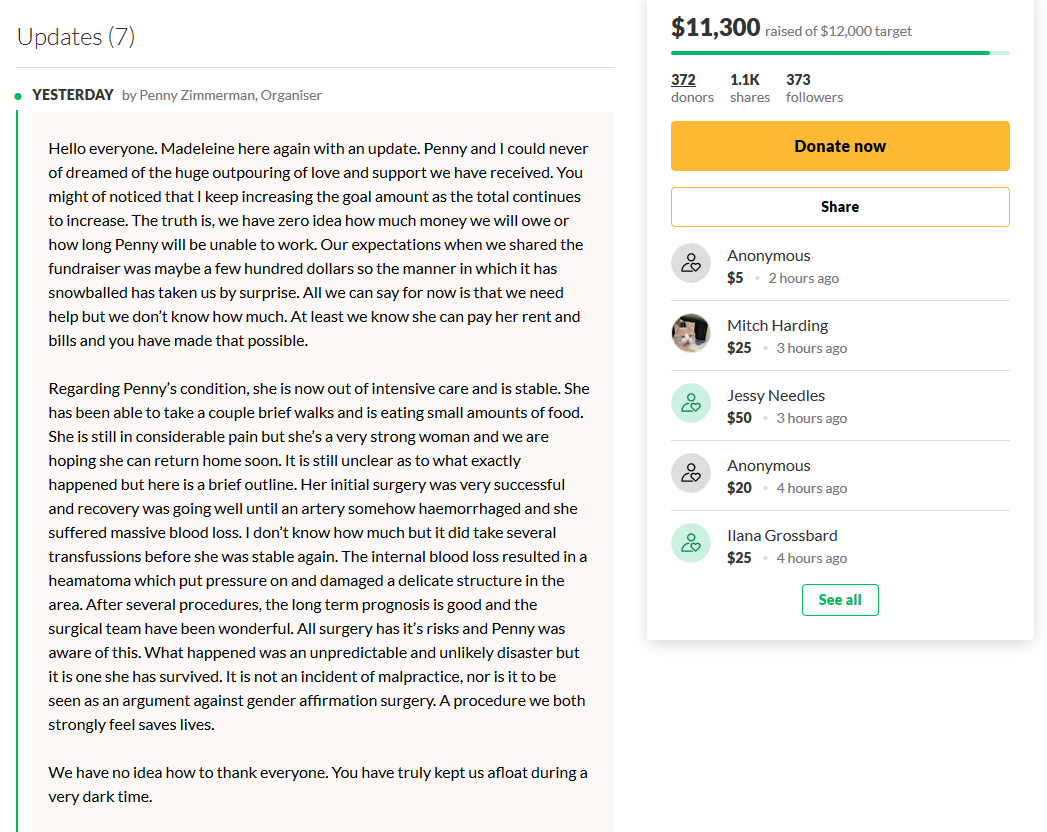Viewport: 1047px width, 832px height.
Task: Click Ilana Grossbard donor icon
Action: tap(690, 544)
